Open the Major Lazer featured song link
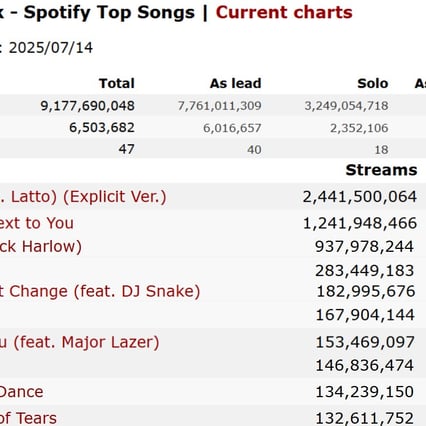 80,343
